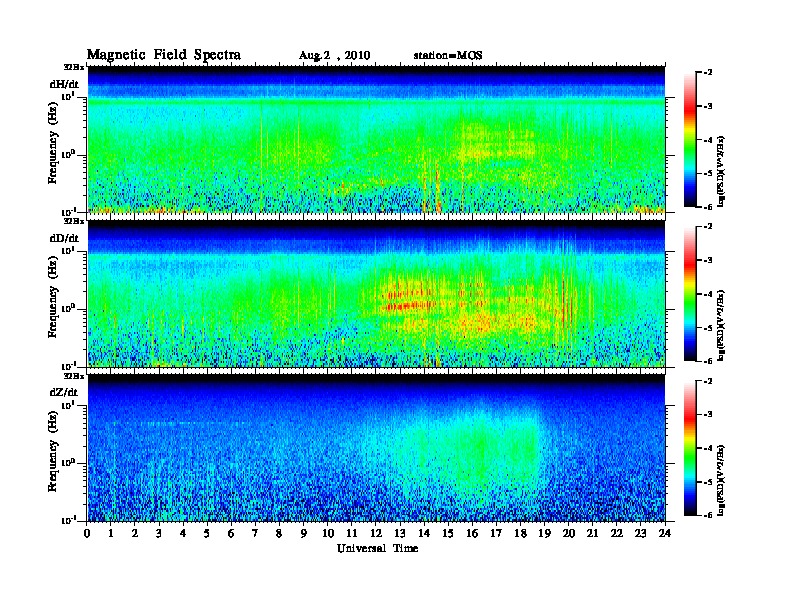Click the '2' tick on Universal Time axis
The width and height of the screenshot is (792, 612).
coord(135,533)
